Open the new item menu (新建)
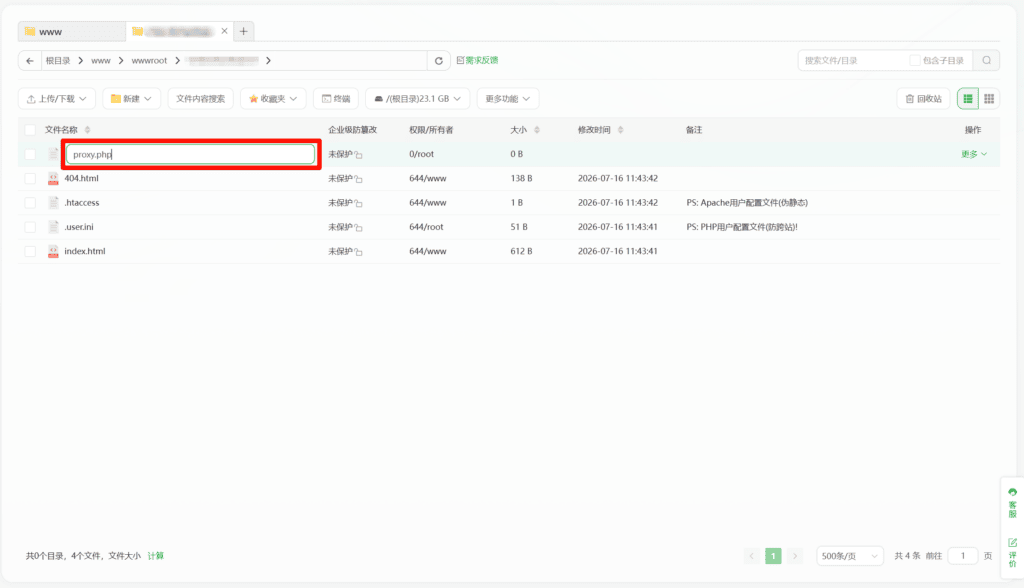 tap(131, 99)
